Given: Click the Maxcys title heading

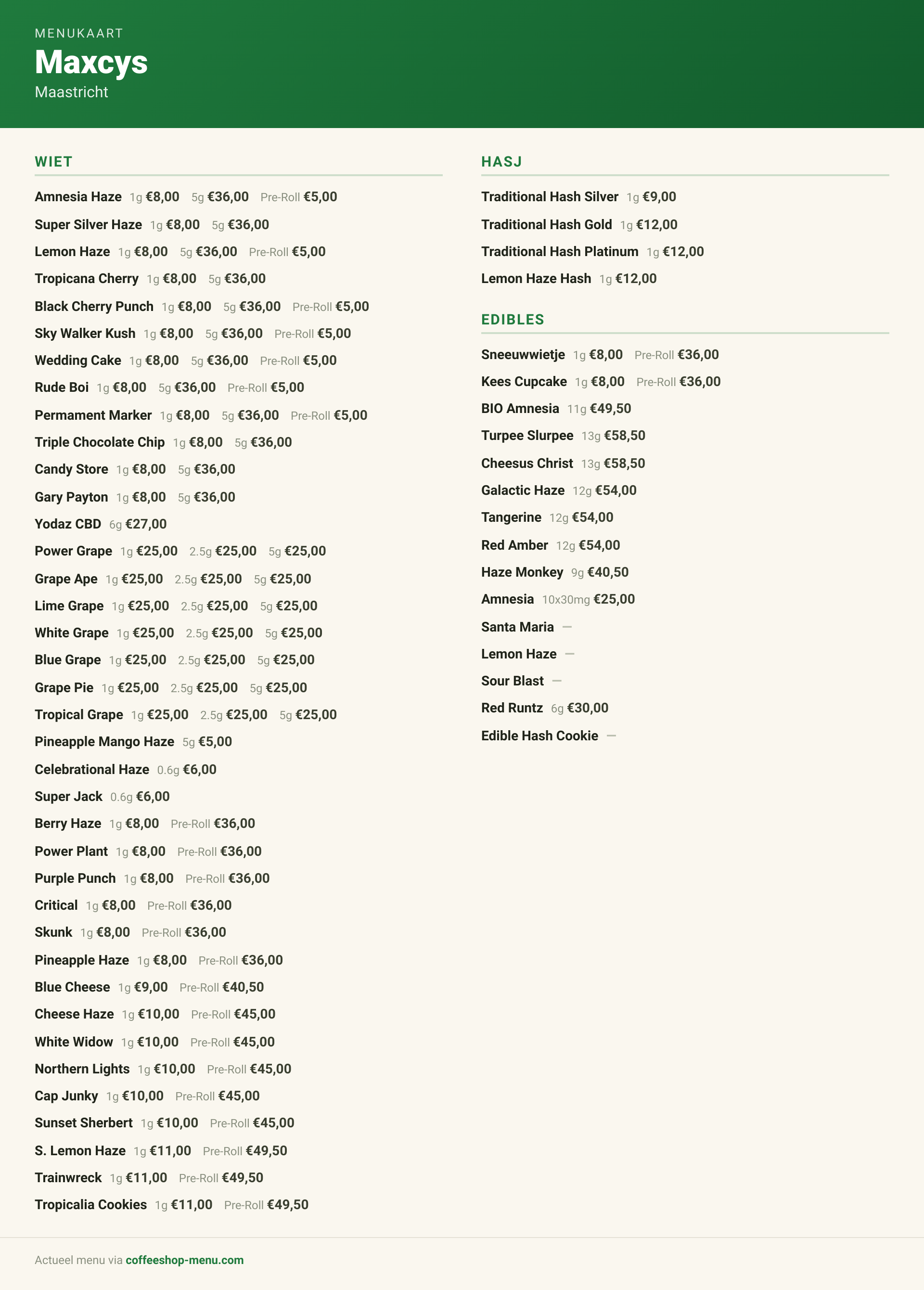Looking at the screenshot, I should coord(91,62).
